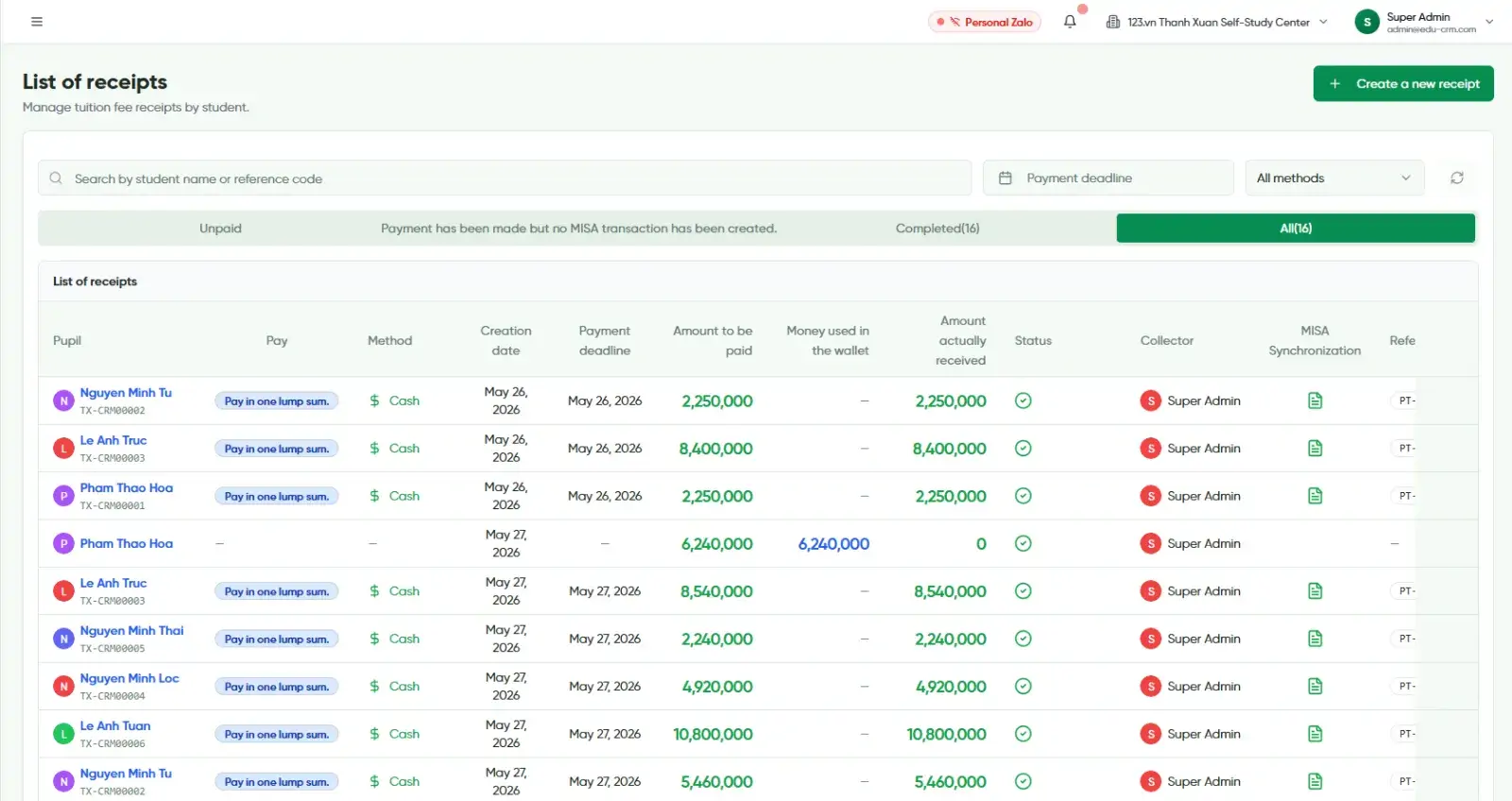Click the Creation date column header
This screenshot has height=801, width=1512.
coord(506,340)
